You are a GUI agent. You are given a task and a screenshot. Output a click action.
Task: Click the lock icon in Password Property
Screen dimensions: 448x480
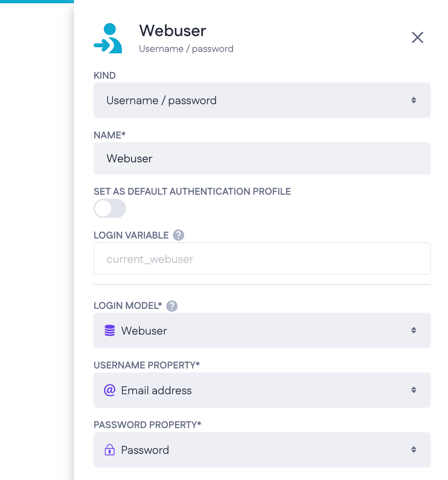coord(110,450)
